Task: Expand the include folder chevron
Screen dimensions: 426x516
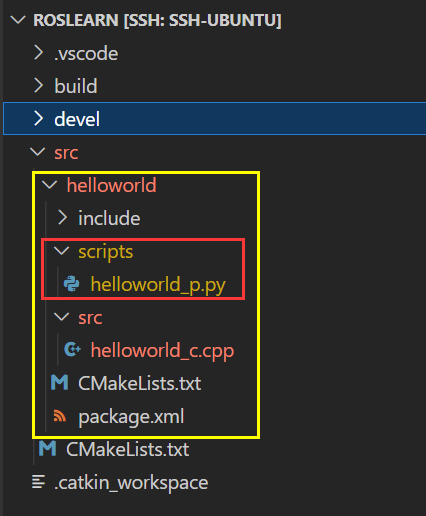Action: point(63,218)
